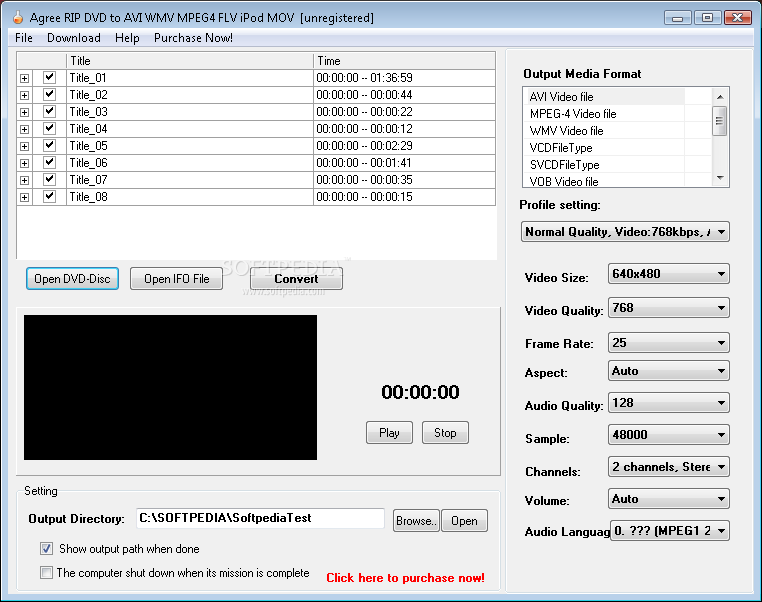Image resolution: width=762 pixels, height=602 pixels.
Task: Stop the preview playback
Action: point(445,432)
